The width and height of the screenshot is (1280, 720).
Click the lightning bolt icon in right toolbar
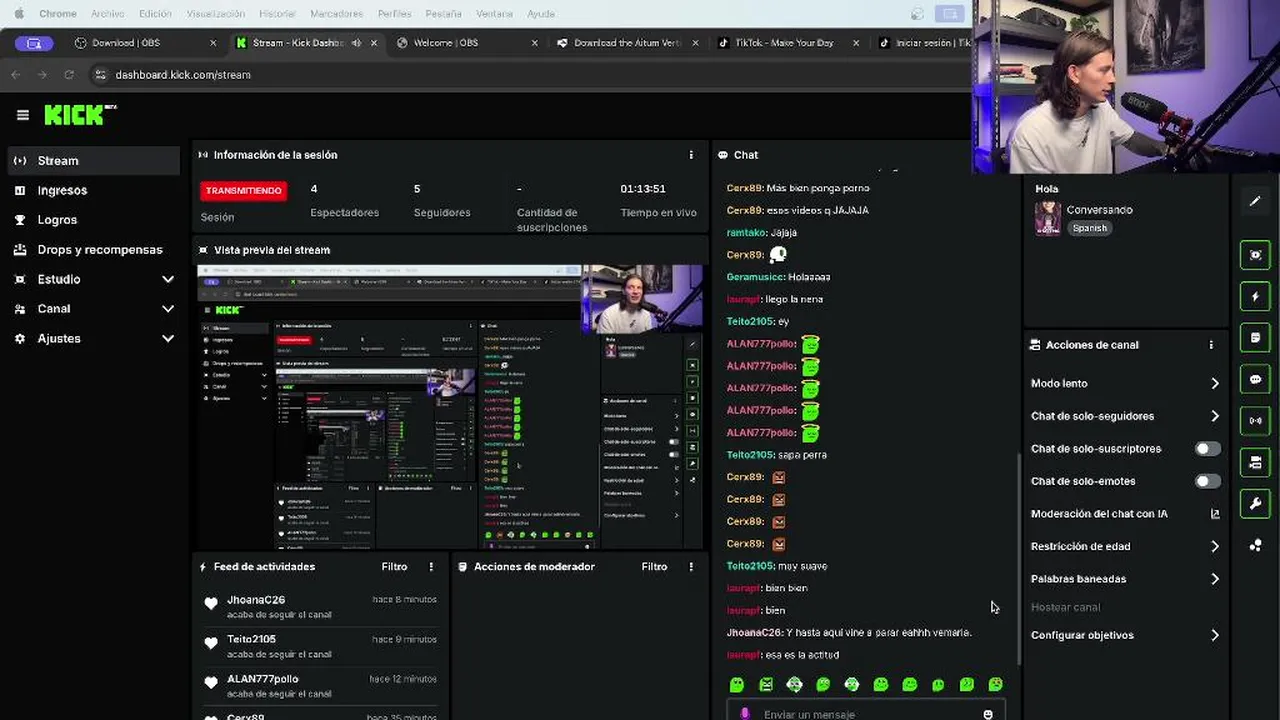[x=1255, y=297]
